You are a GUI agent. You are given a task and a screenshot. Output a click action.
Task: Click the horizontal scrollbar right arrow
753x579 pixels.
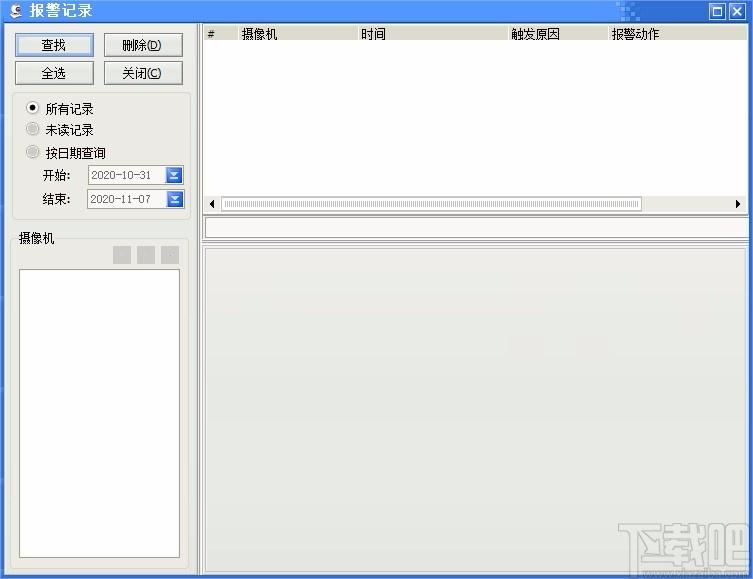(x=738, y=204)
